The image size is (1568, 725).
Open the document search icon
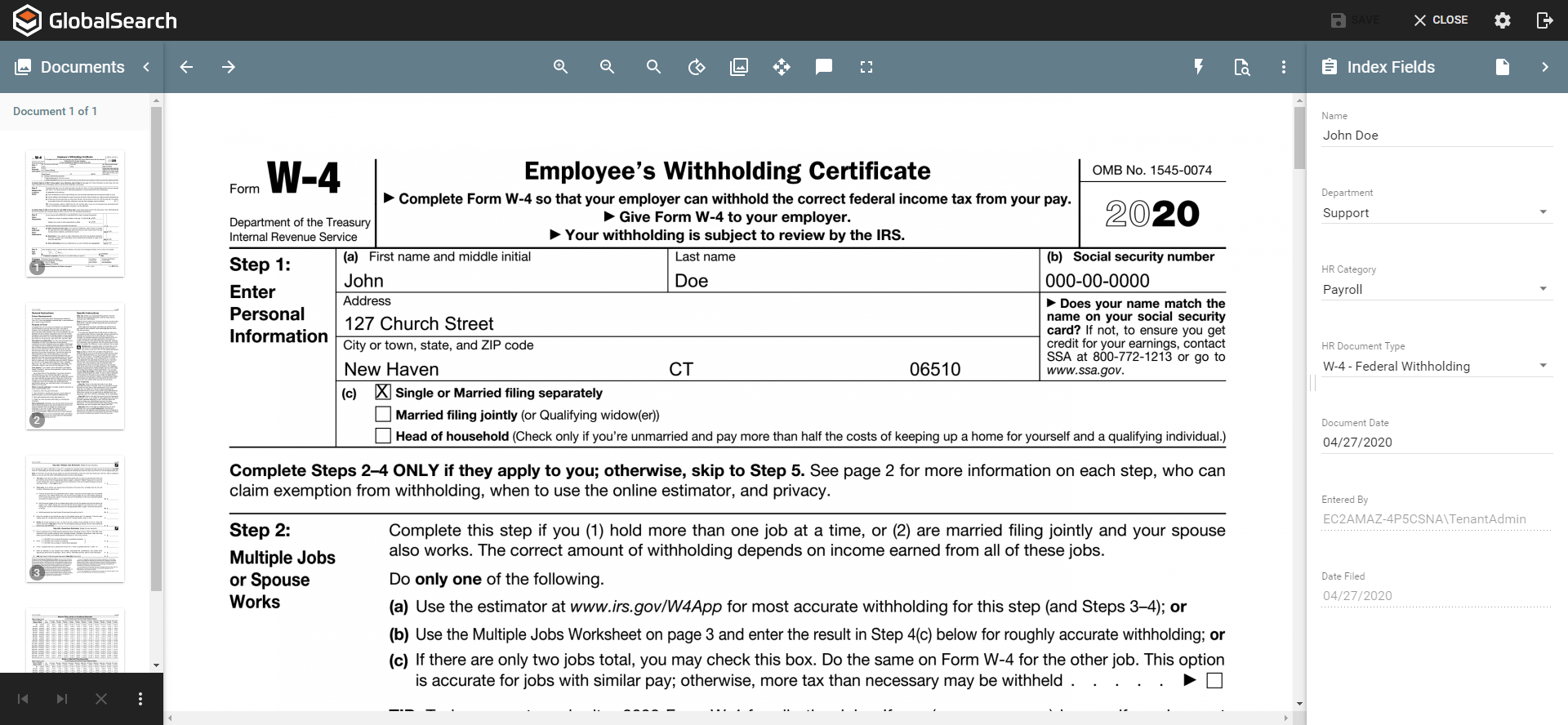[x=1241, y=67]
